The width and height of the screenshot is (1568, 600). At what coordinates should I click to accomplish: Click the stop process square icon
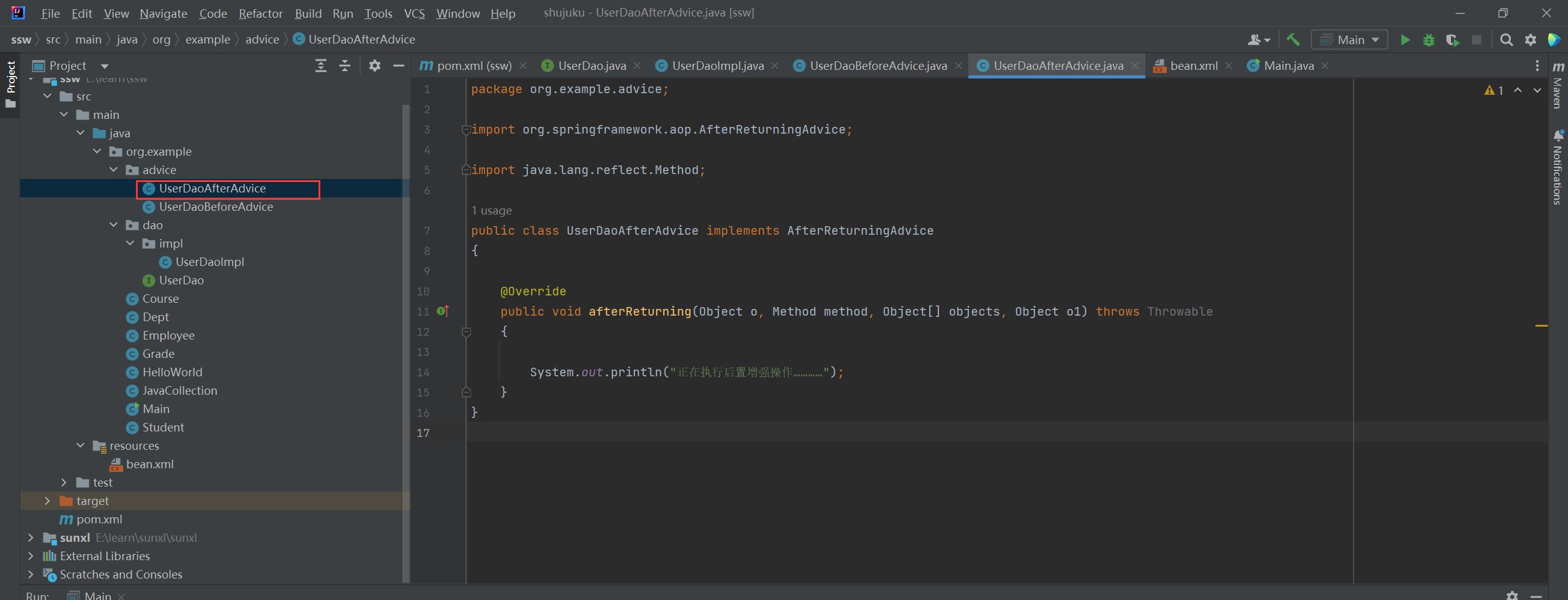[1477, 40]
